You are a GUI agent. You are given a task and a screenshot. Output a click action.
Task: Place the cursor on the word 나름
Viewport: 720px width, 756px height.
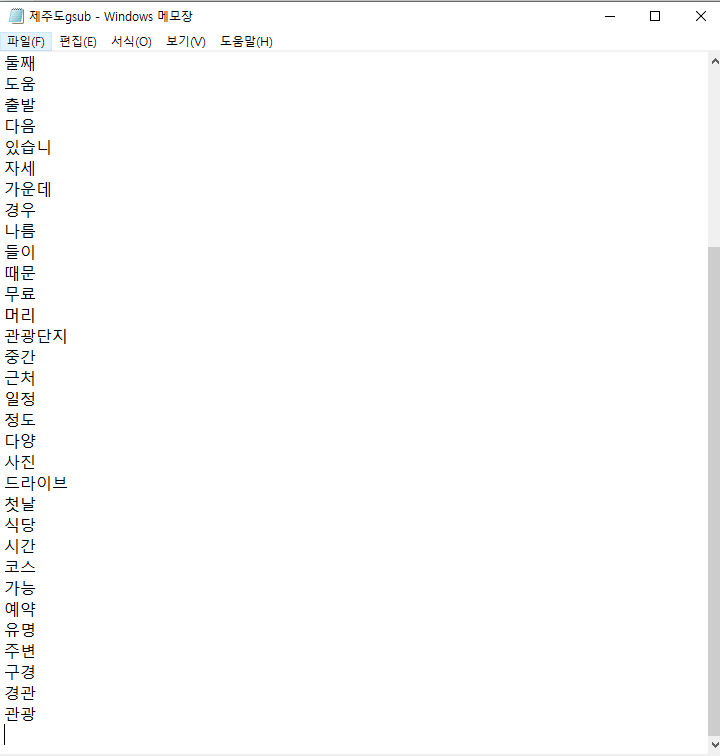coord(20,231)
